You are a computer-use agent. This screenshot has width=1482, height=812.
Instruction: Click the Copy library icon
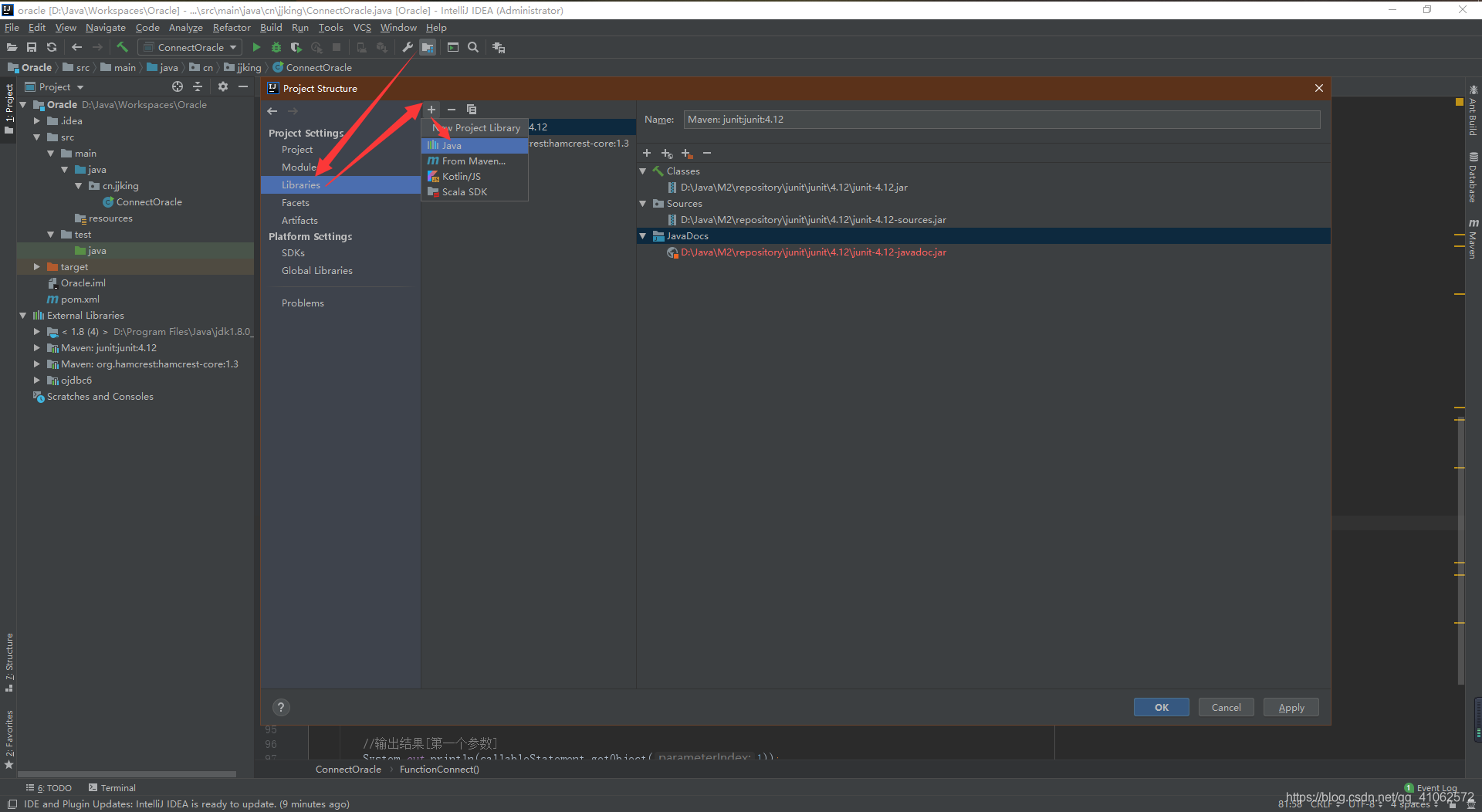[x=472, y=110]
